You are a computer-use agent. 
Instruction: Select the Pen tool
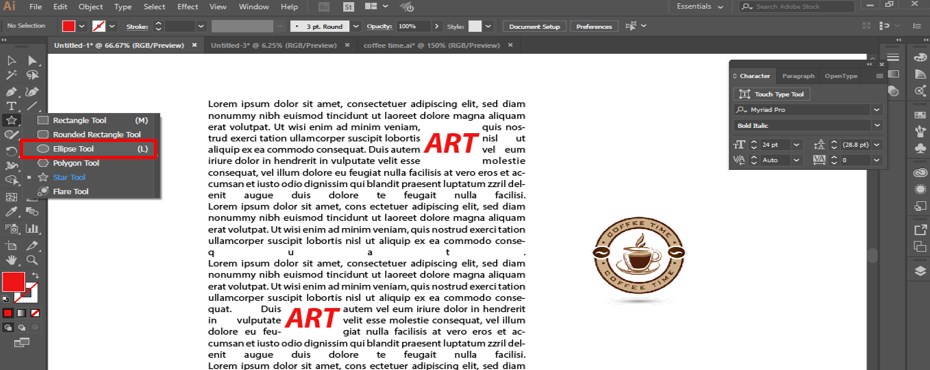11,91
